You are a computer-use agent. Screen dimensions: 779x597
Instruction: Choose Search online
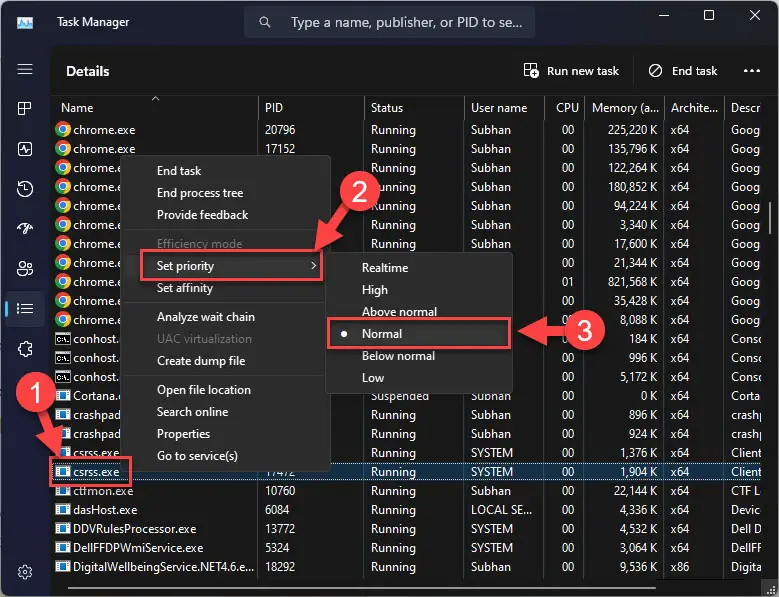click(226, 412)
